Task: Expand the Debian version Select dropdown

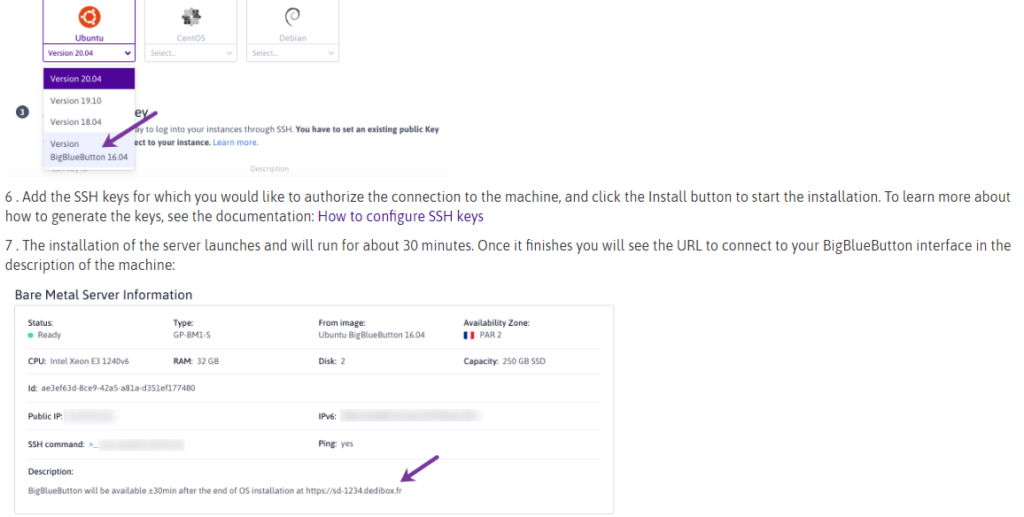Action: point(292,53)
